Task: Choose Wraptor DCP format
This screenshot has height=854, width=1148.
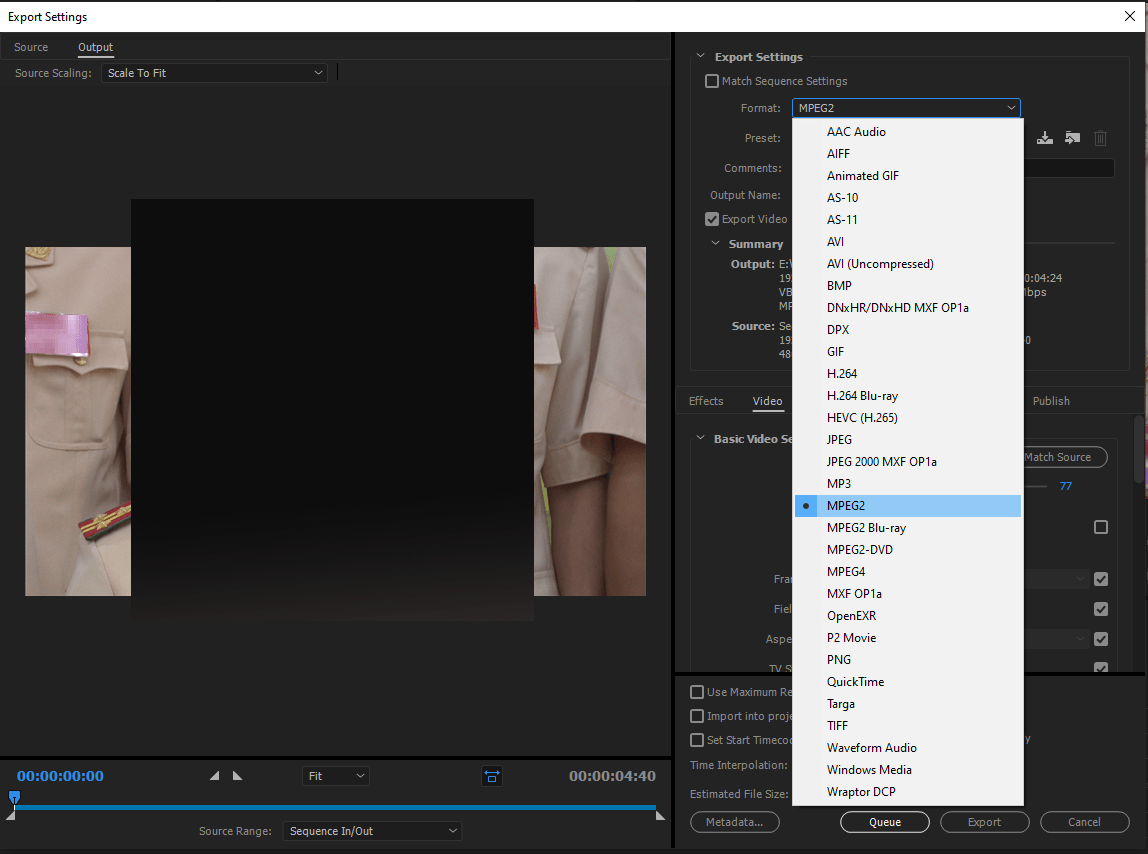Action: click(908, 792)
